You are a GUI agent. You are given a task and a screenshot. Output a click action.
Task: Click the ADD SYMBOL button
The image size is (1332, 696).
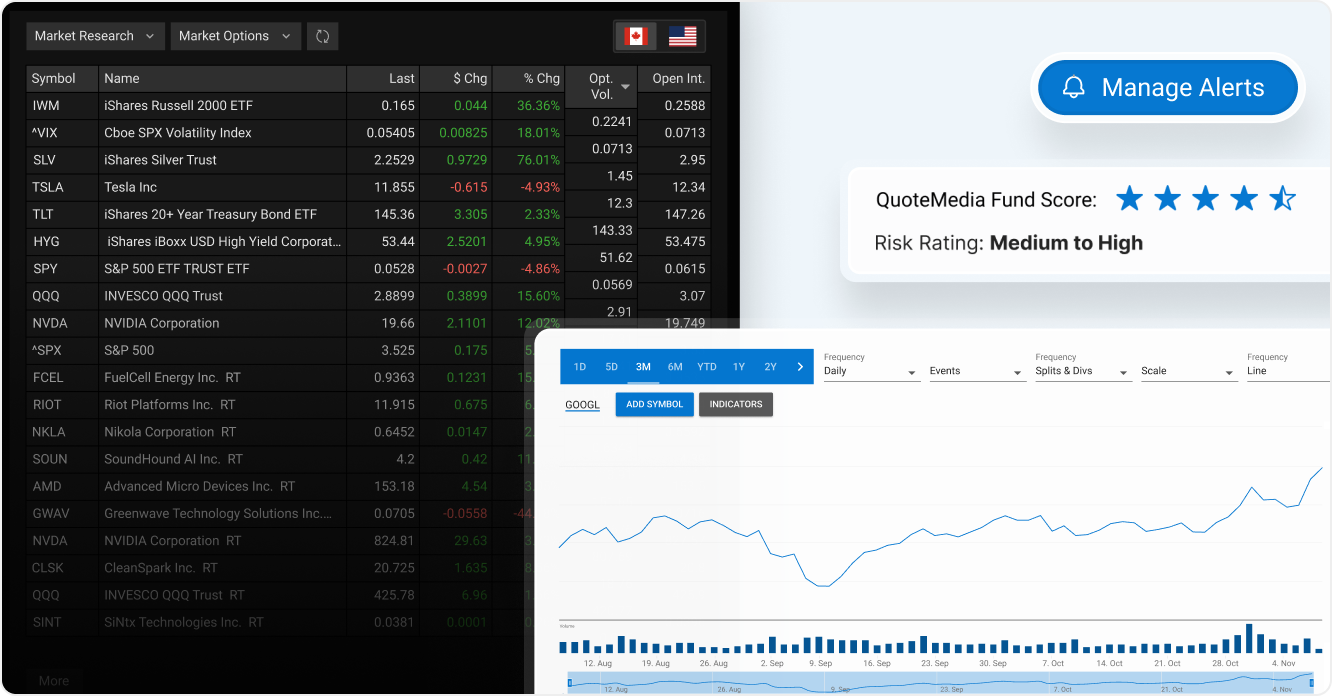pyautogui.click(x=654, y=404)
